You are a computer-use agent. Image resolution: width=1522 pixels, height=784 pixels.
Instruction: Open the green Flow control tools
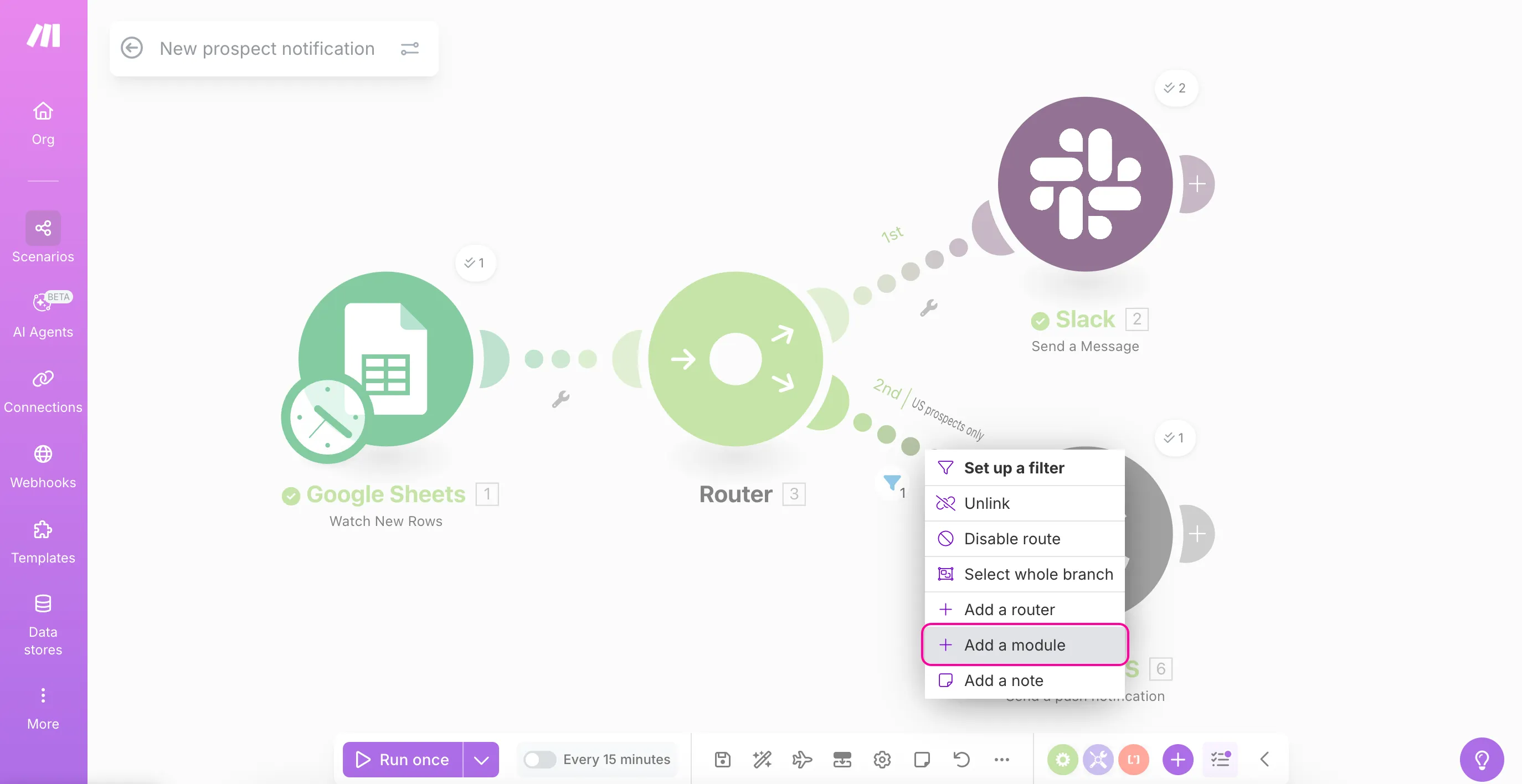click(1063, 760)
